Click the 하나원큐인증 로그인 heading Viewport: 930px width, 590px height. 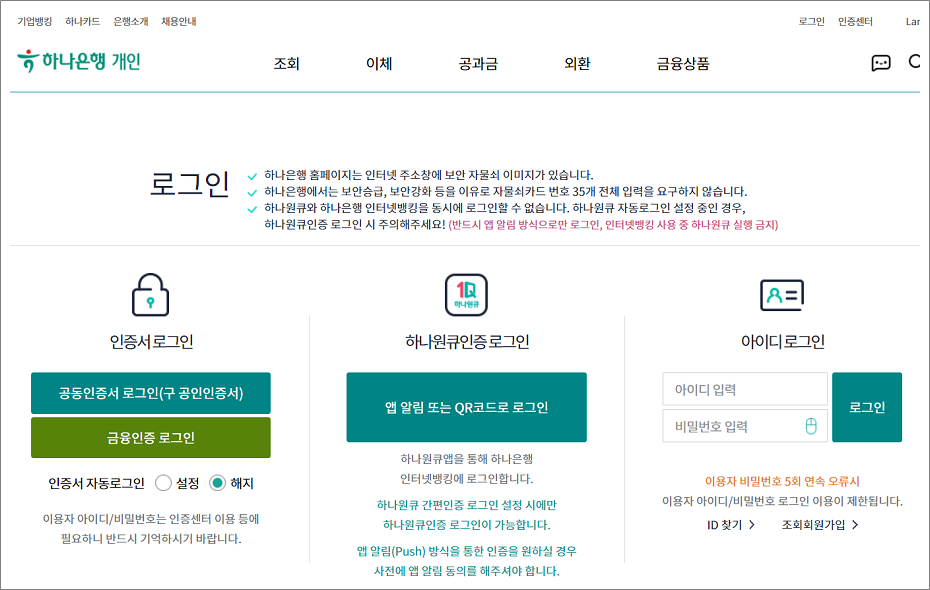[x=467, y=342]
